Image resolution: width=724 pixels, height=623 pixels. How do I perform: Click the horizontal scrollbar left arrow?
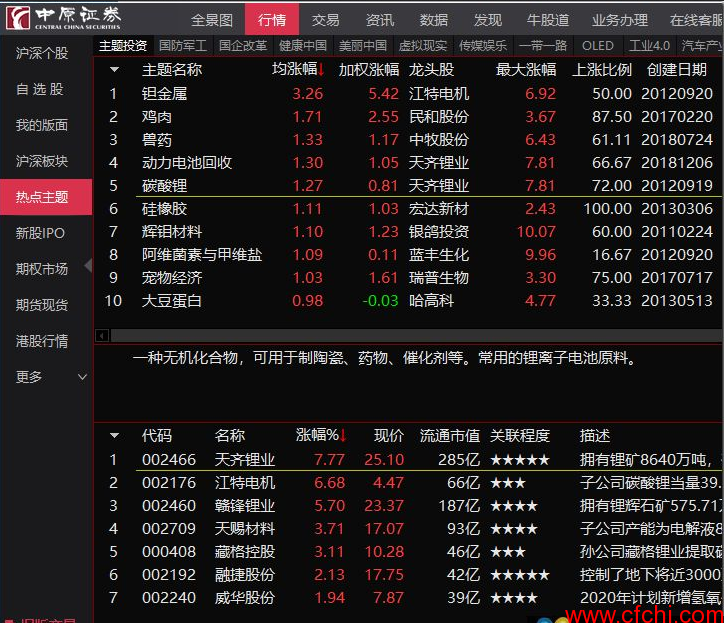102,335
